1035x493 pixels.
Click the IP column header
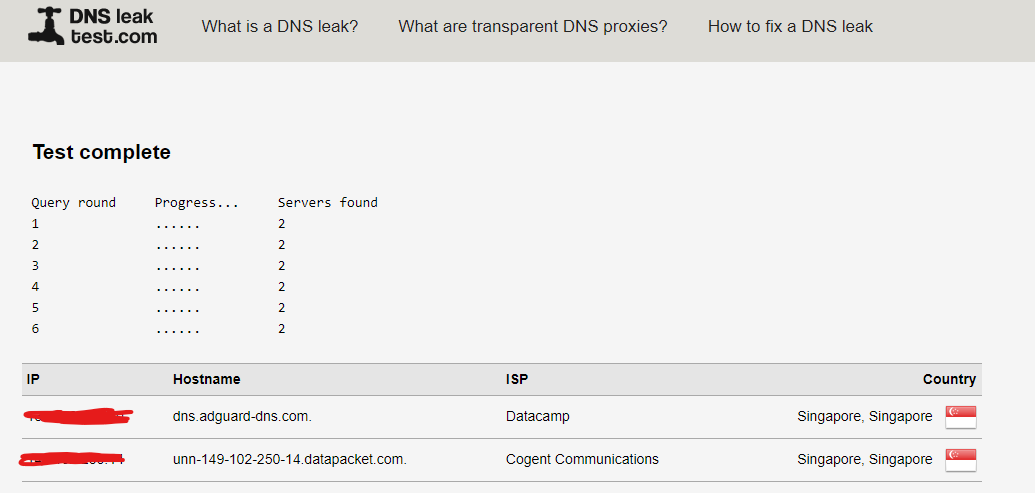coord(33,379)
